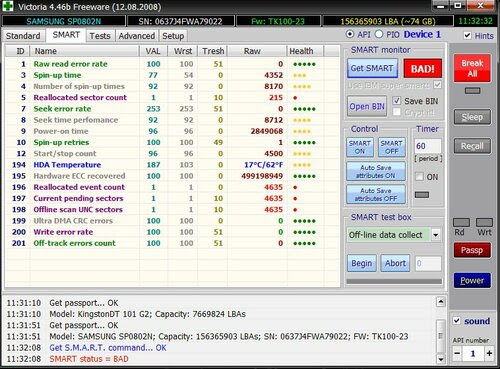The image size is (500, 369).
Task: Click the Name column header
Action: pyautogui.click(x=85, y=51)
